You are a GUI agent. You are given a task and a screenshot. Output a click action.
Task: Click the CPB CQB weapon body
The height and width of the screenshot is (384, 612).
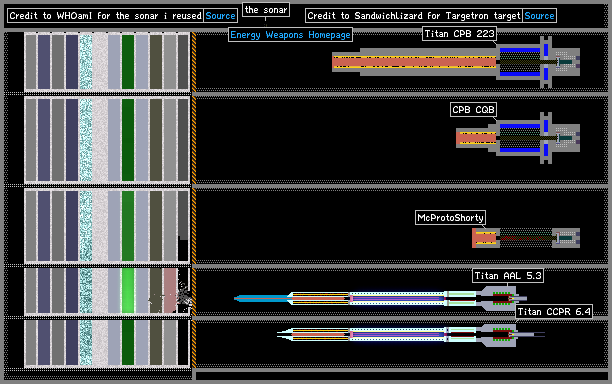click(x=518, y=138)
